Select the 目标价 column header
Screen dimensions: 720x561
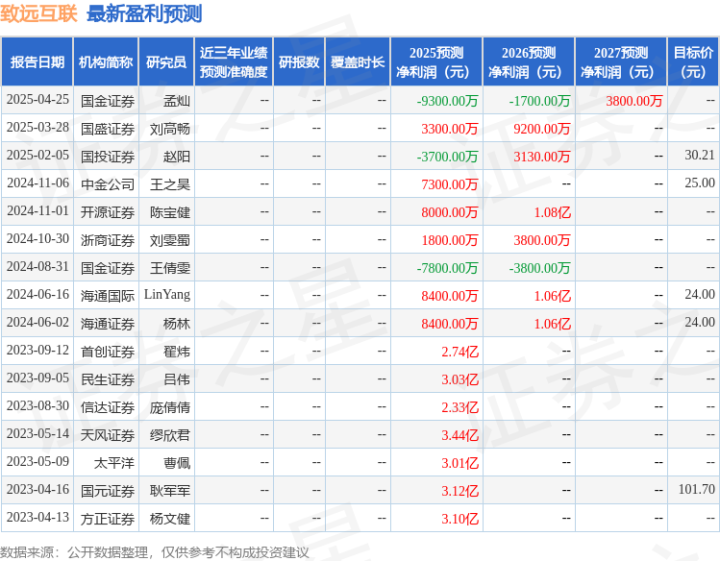[693, 62]
